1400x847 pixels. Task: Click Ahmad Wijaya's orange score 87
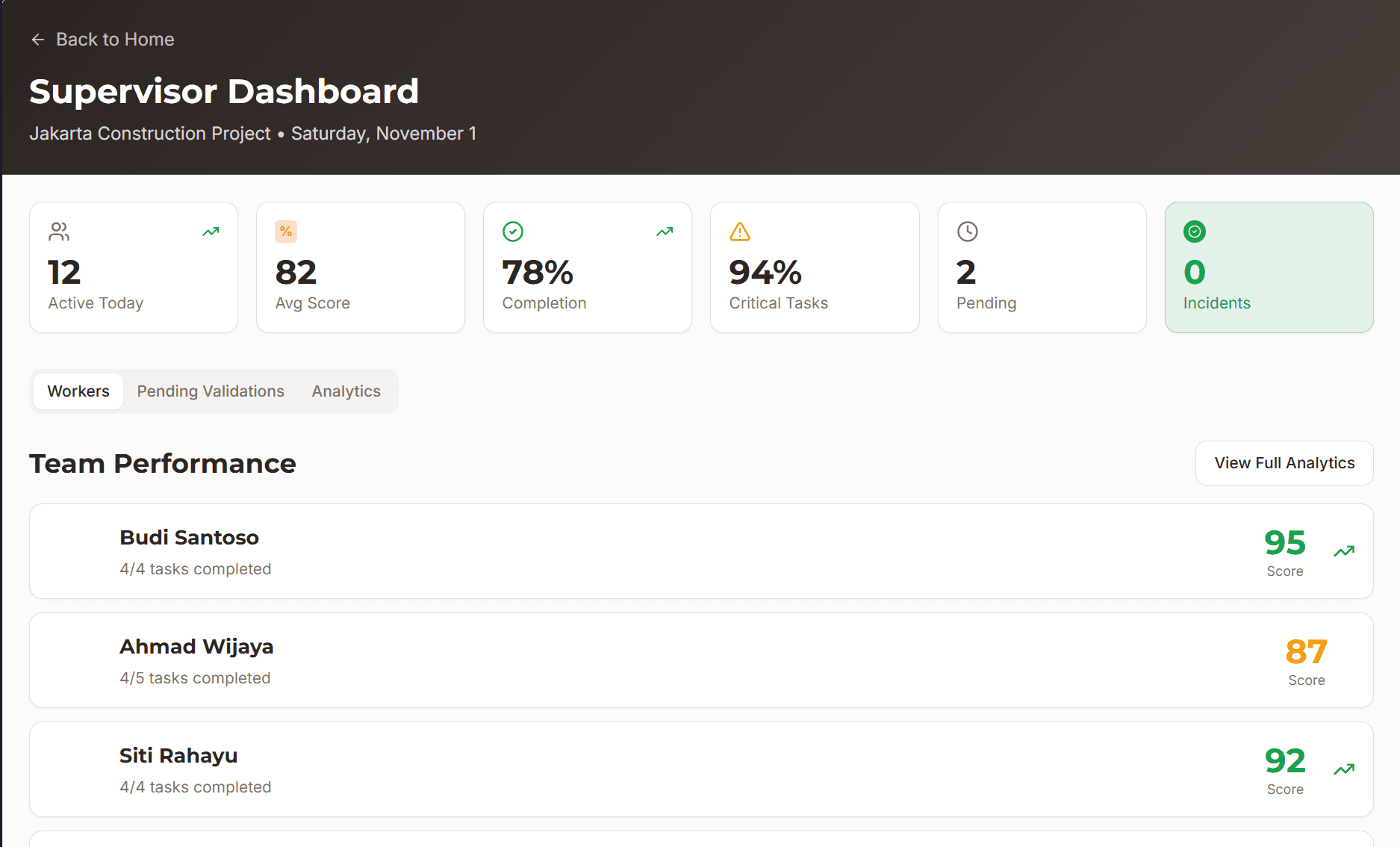(1306, 652)
